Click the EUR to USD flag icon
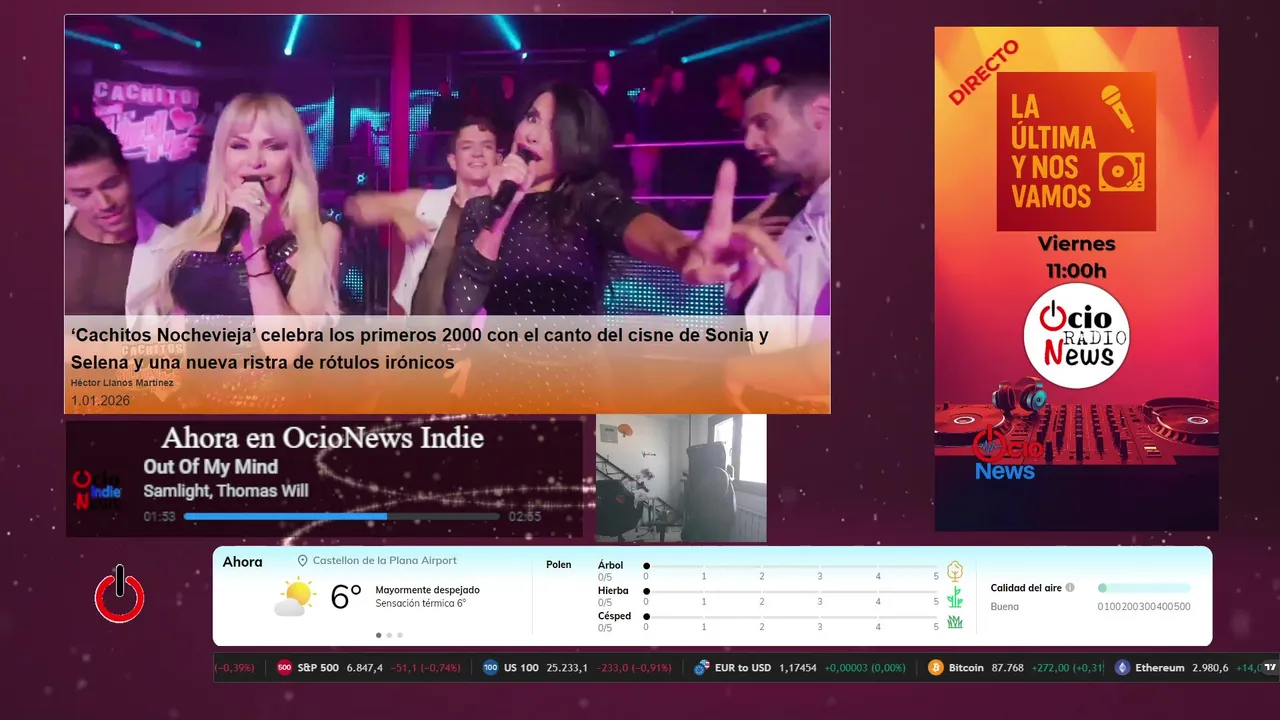 point(702,667)
